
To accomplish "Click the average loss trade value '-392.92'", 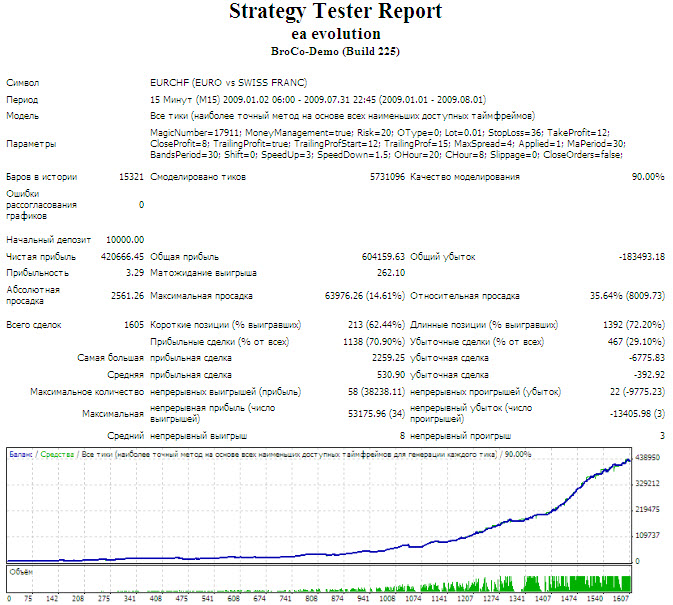I will [649, 375].
